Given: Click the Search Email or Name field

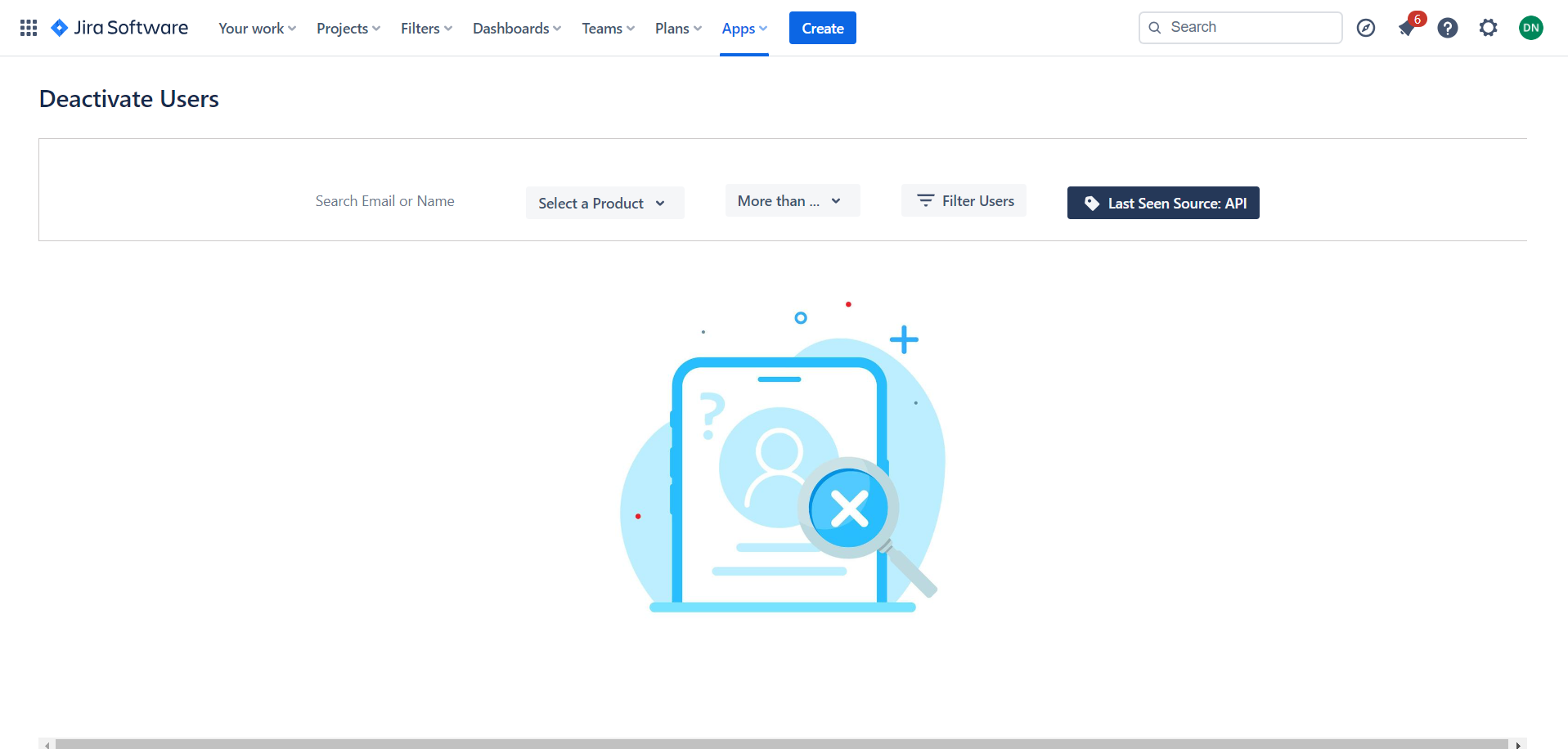Looking at the screenshot, I should click(384, 200).
